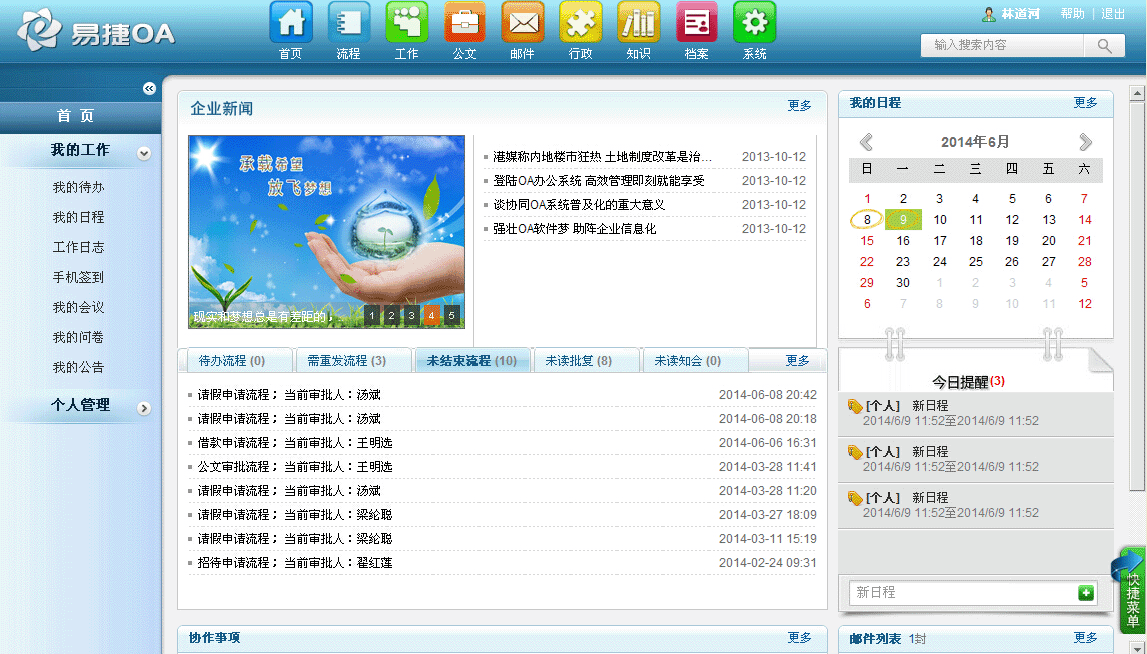Select the 未结束流程 (10) tab
The width and height of the screenshot is (1147, 654).
coord(472,361)
